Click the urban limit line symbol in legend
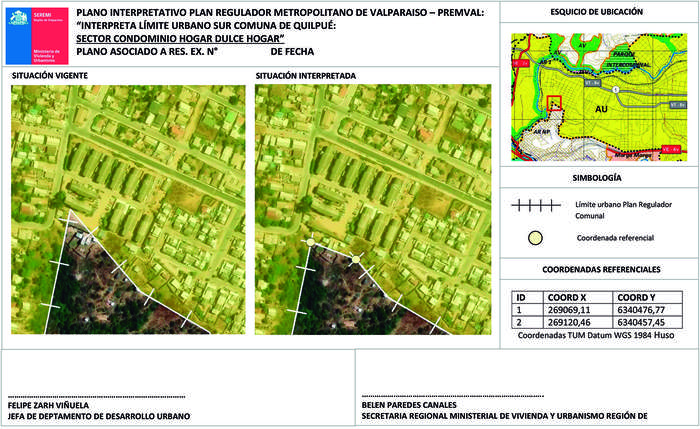 [x=535, y=207]
